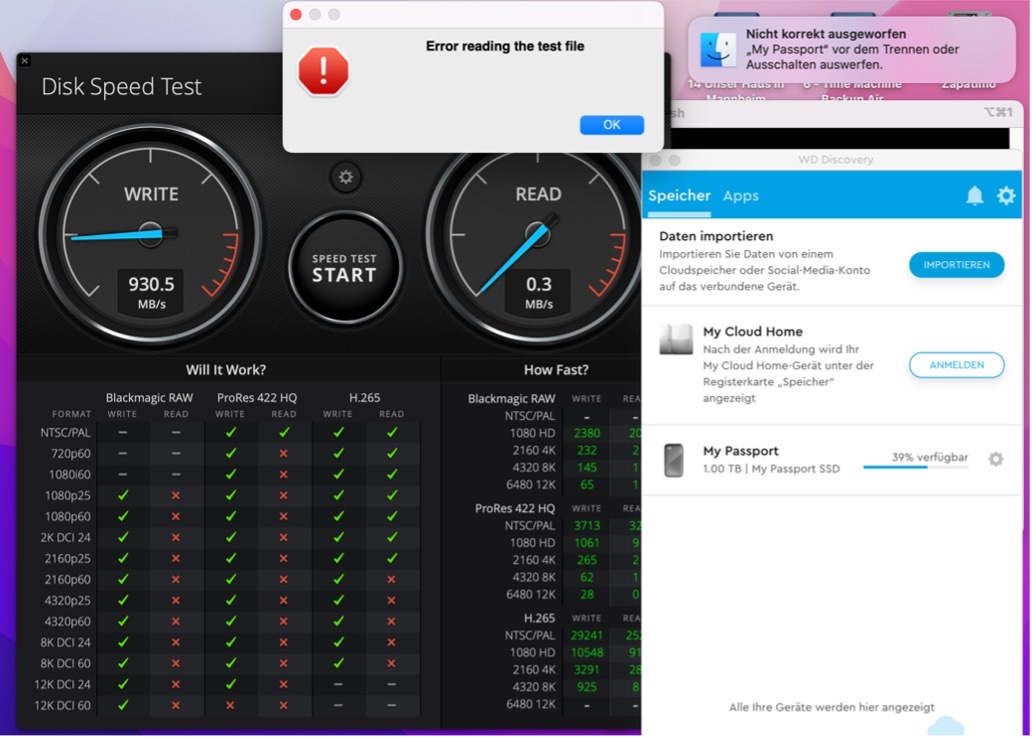Select the My Passport drive icon

673,459
